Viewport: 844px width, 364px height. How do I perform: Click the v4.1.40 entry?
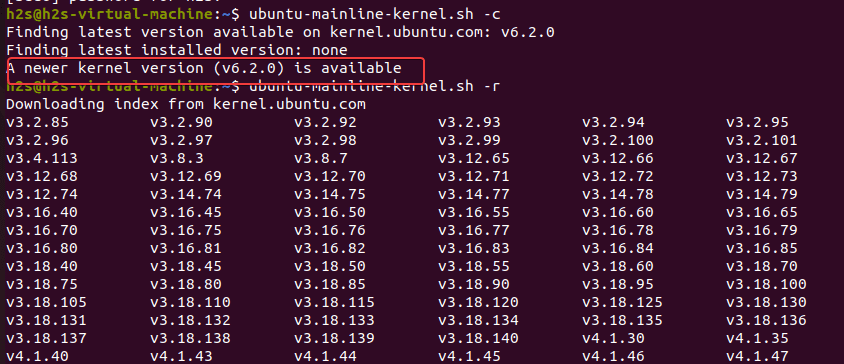[x=38, y=356]
